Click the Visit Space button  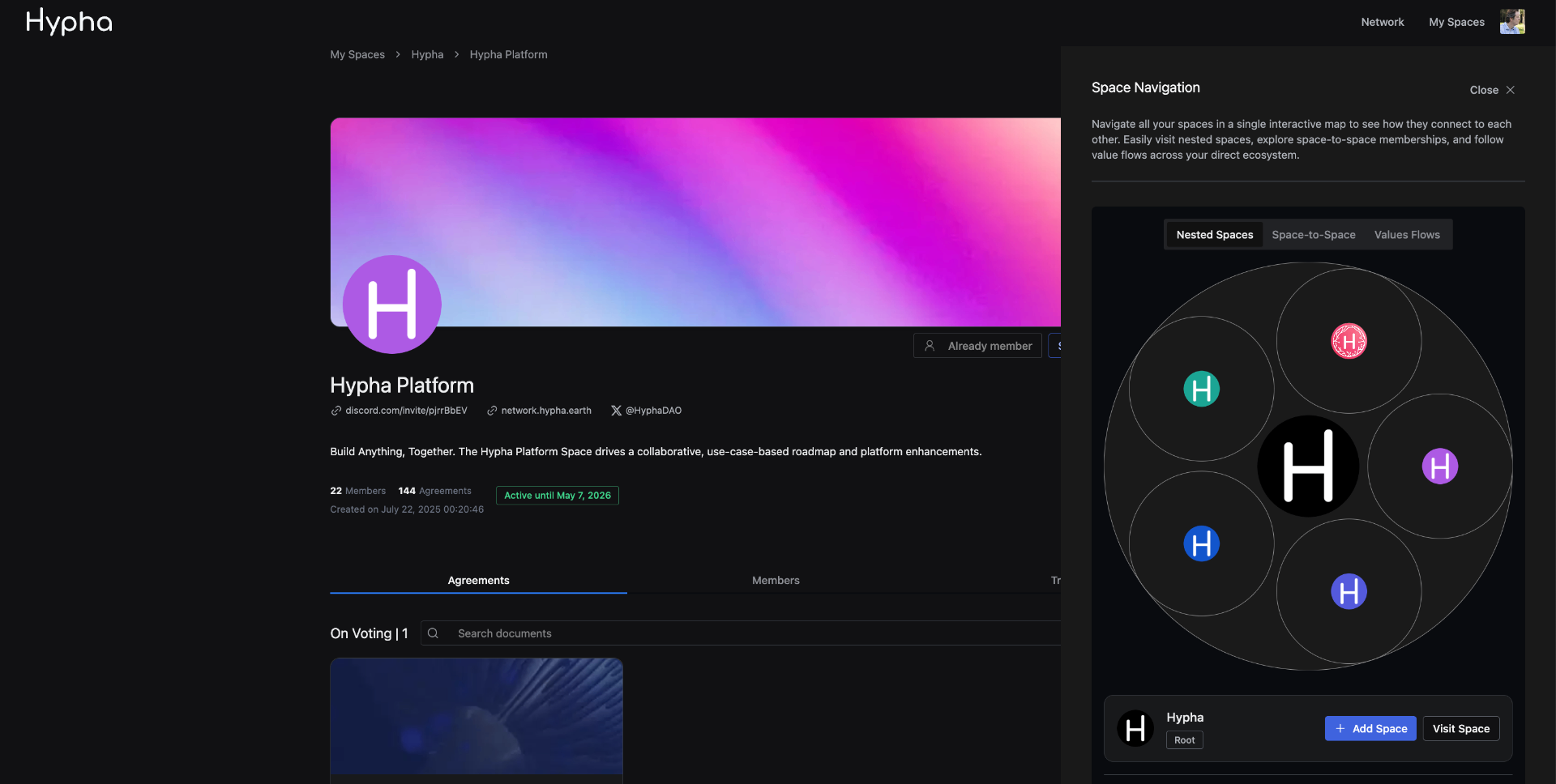[1461, 728]
